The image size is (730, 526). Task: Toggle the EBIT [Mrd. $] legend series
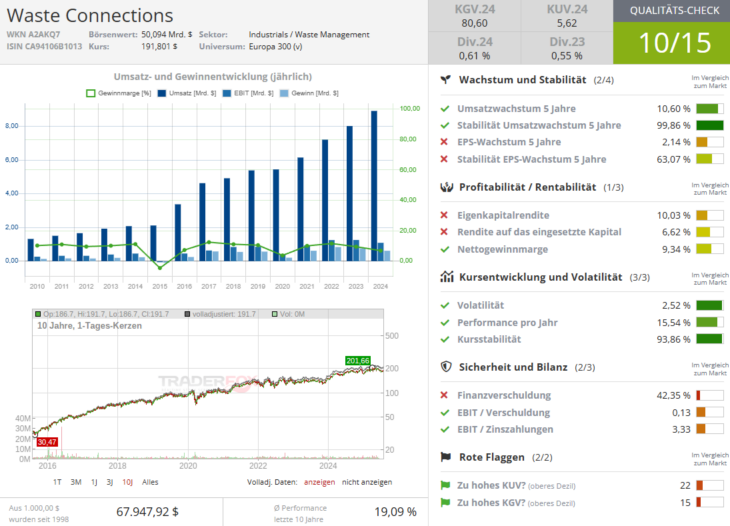(248, 93)
